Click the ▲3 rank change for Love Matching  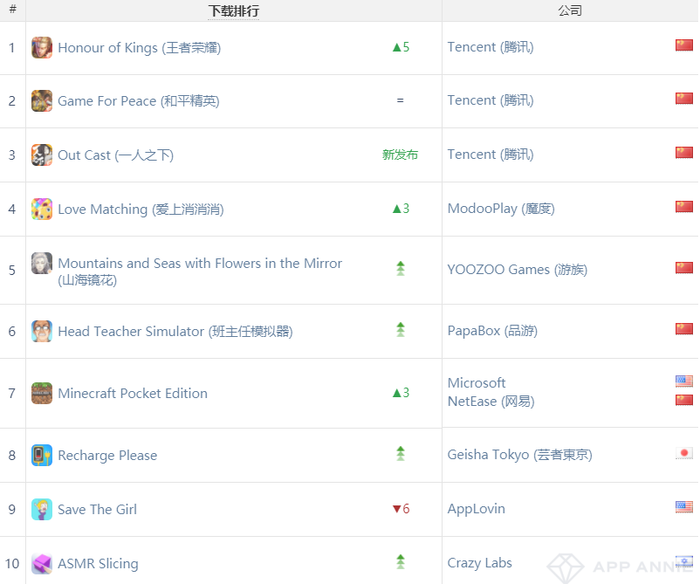click(x=400, y=208)
